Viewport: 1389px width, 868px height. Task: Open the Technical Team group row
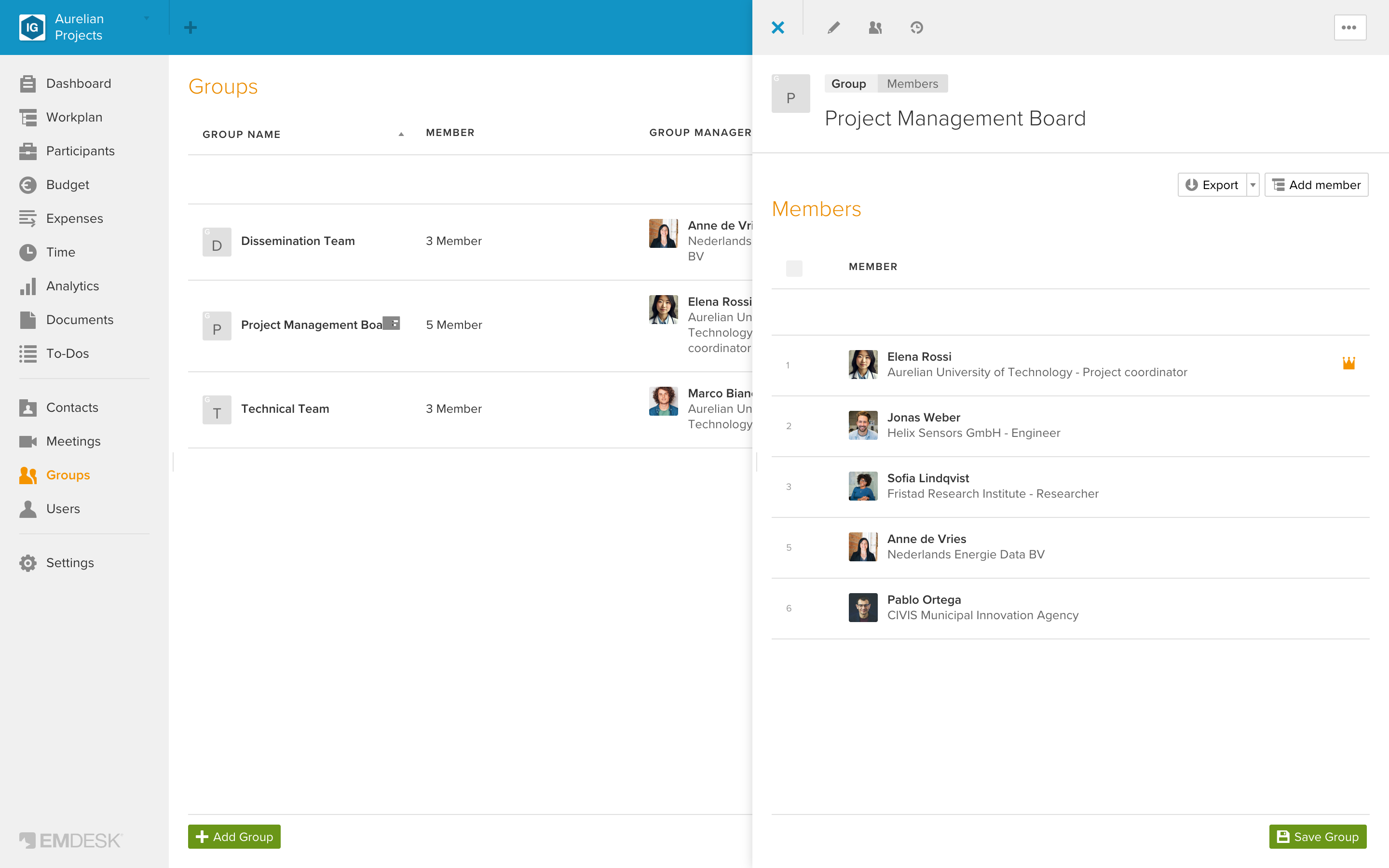(x=469, y=410)
